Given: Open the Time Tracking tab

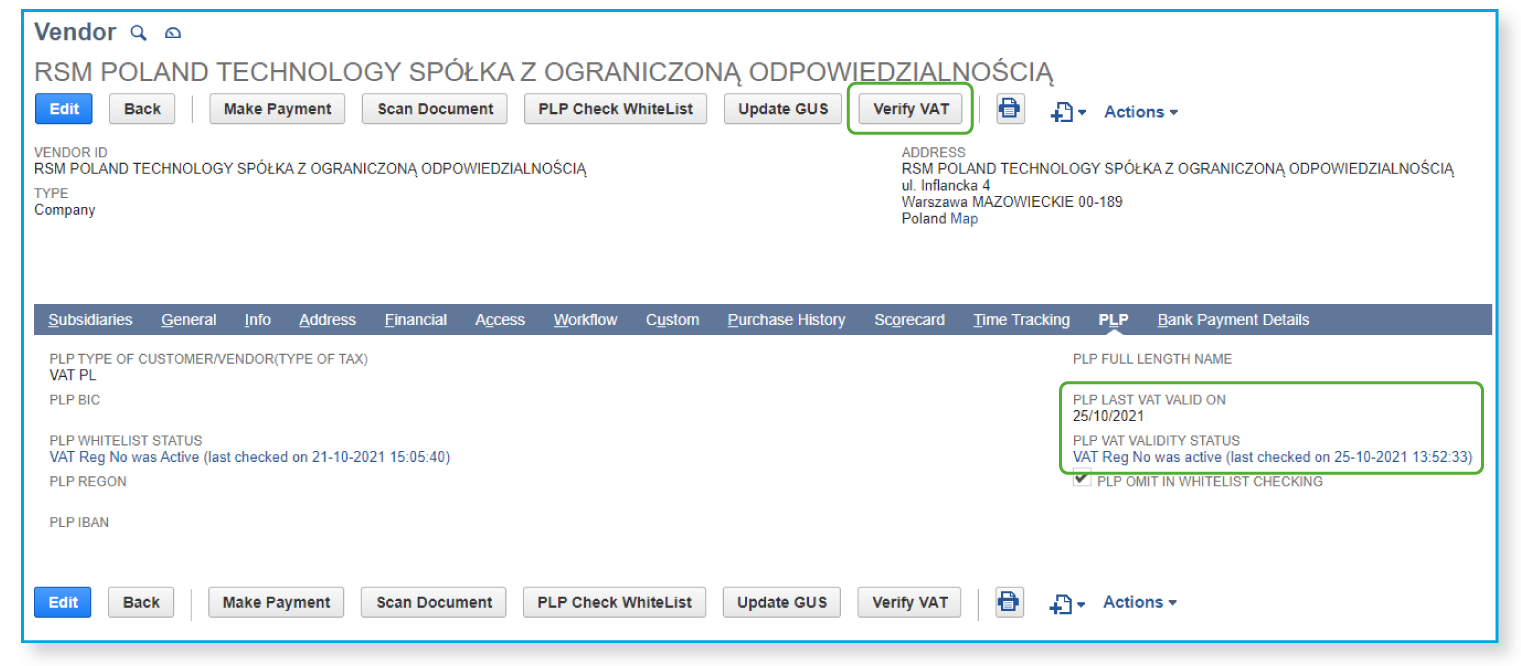Looking at the screenshot, I should click(x=1022, y=320).
